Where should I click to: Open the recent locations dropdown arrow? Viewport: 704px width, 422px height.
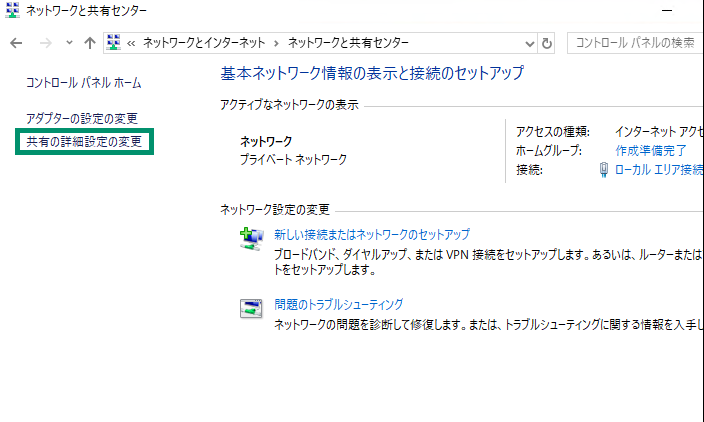click(x=69, y=43)
